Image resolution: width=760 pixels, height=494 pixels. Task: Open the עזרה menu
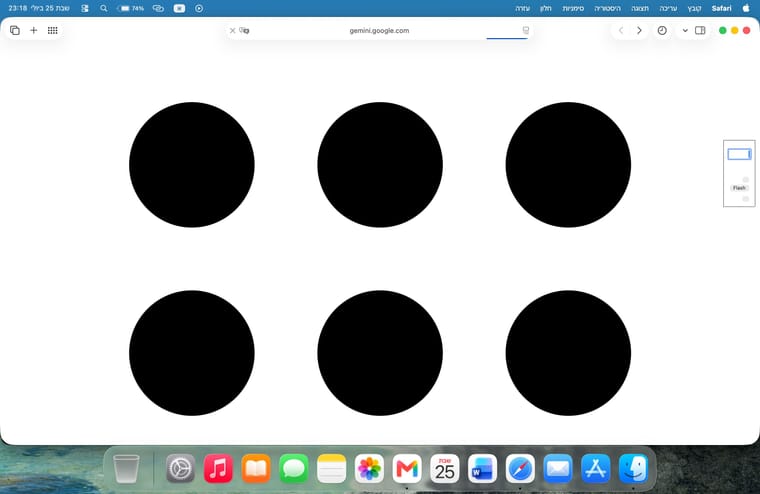pyautogui.click(x=522, y=8)
